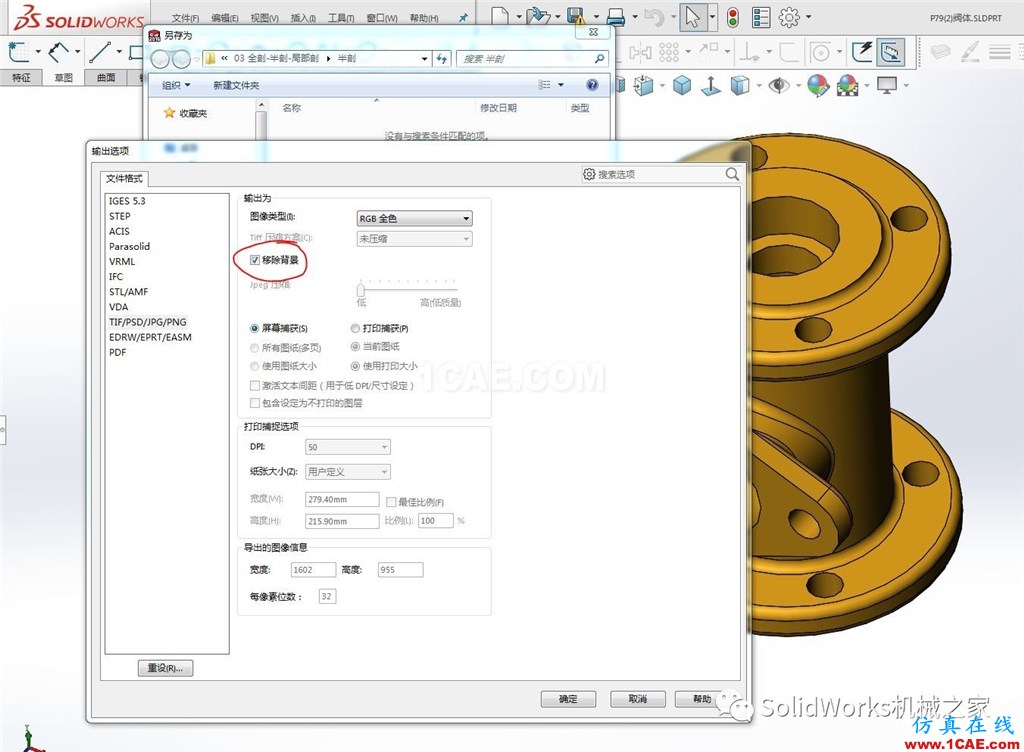Click the refresh arrows beside the path bar
The image size is (1024, 752).
point(441,59)
